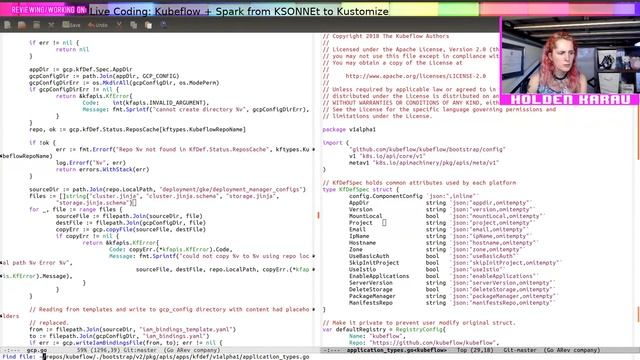Click 'type KfDefSpec struct {' declaration
This screenshot has width=640, height=360.
(x=361, y=189)
